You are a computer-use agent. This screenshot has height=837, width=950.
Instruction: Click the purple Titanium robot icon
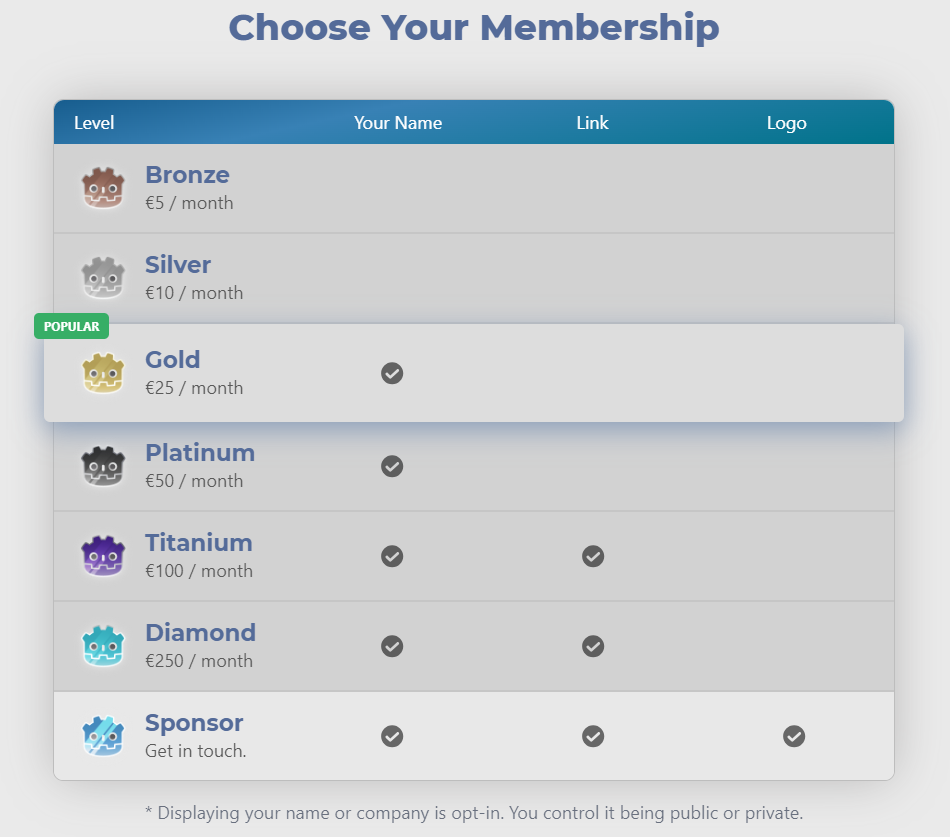[103, 556]
